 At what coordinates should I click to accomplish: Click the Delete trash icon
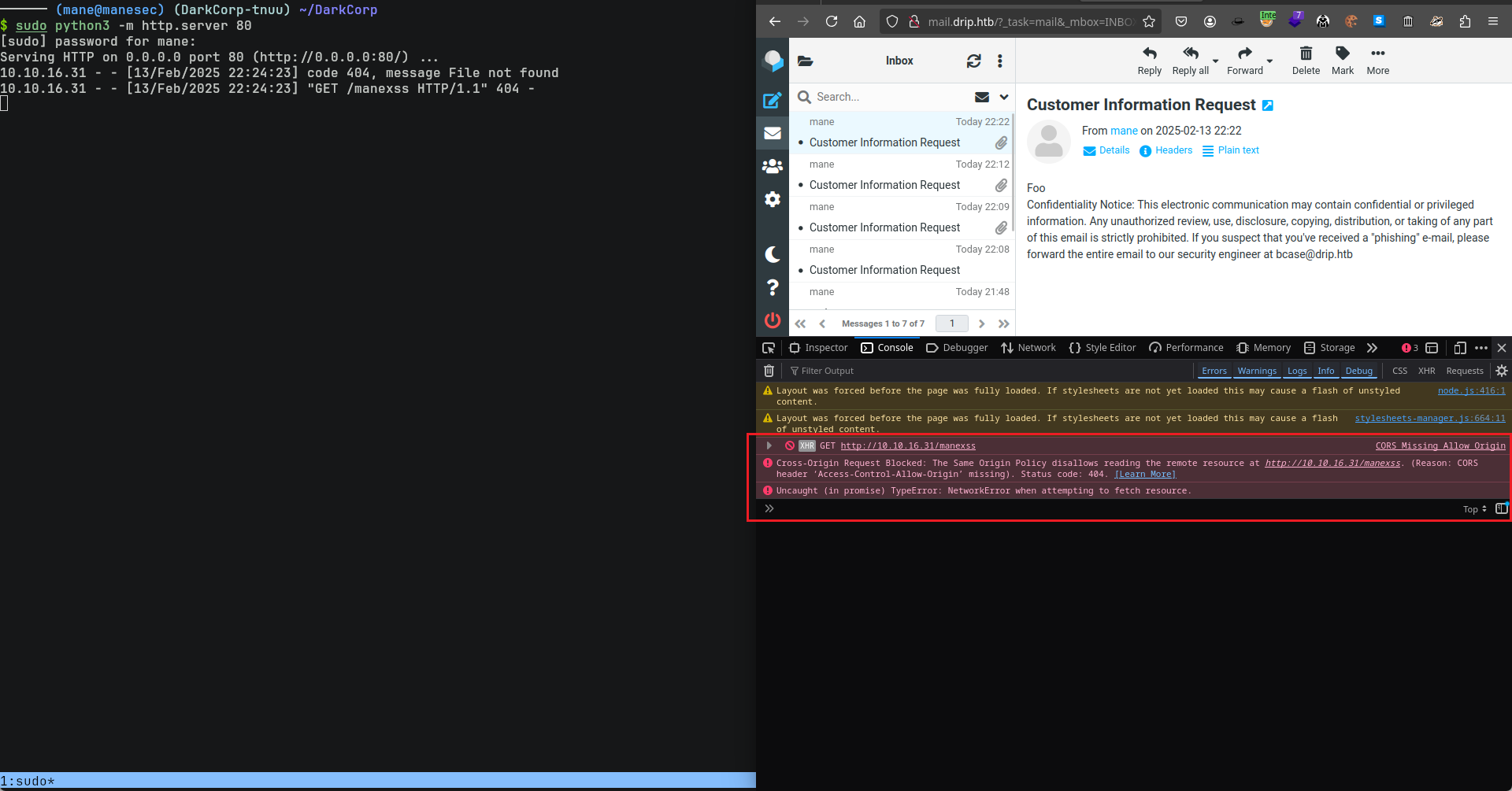(x=1306, y=61)
